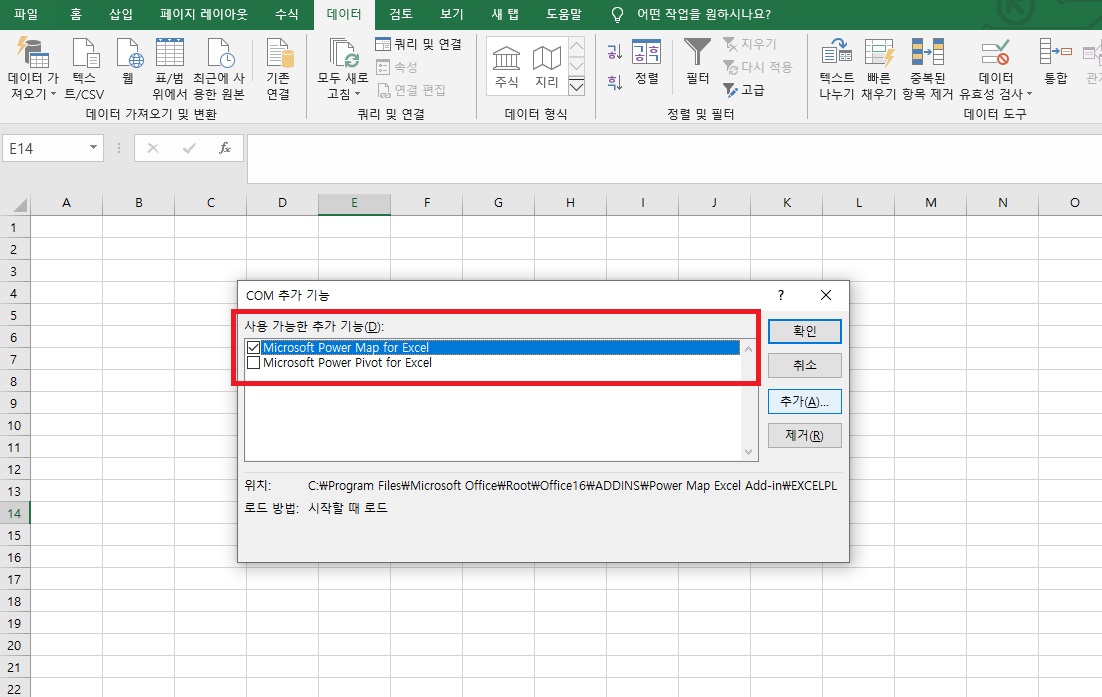Click 다시 적용 filter option
1102x697 pixels.
coord(758,67)
